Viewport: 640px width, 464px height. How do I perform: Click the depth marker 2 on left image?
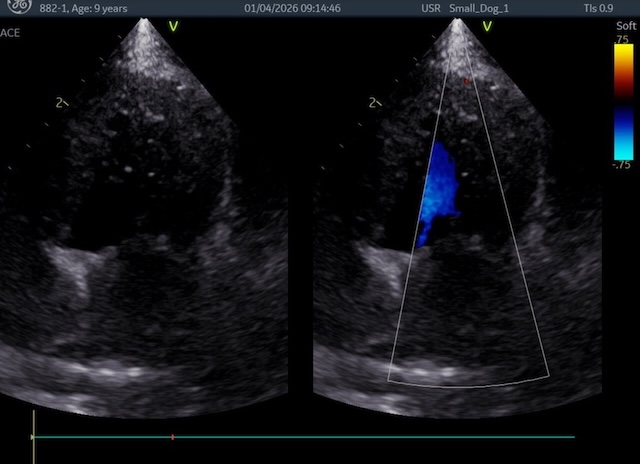pos(62,102)
